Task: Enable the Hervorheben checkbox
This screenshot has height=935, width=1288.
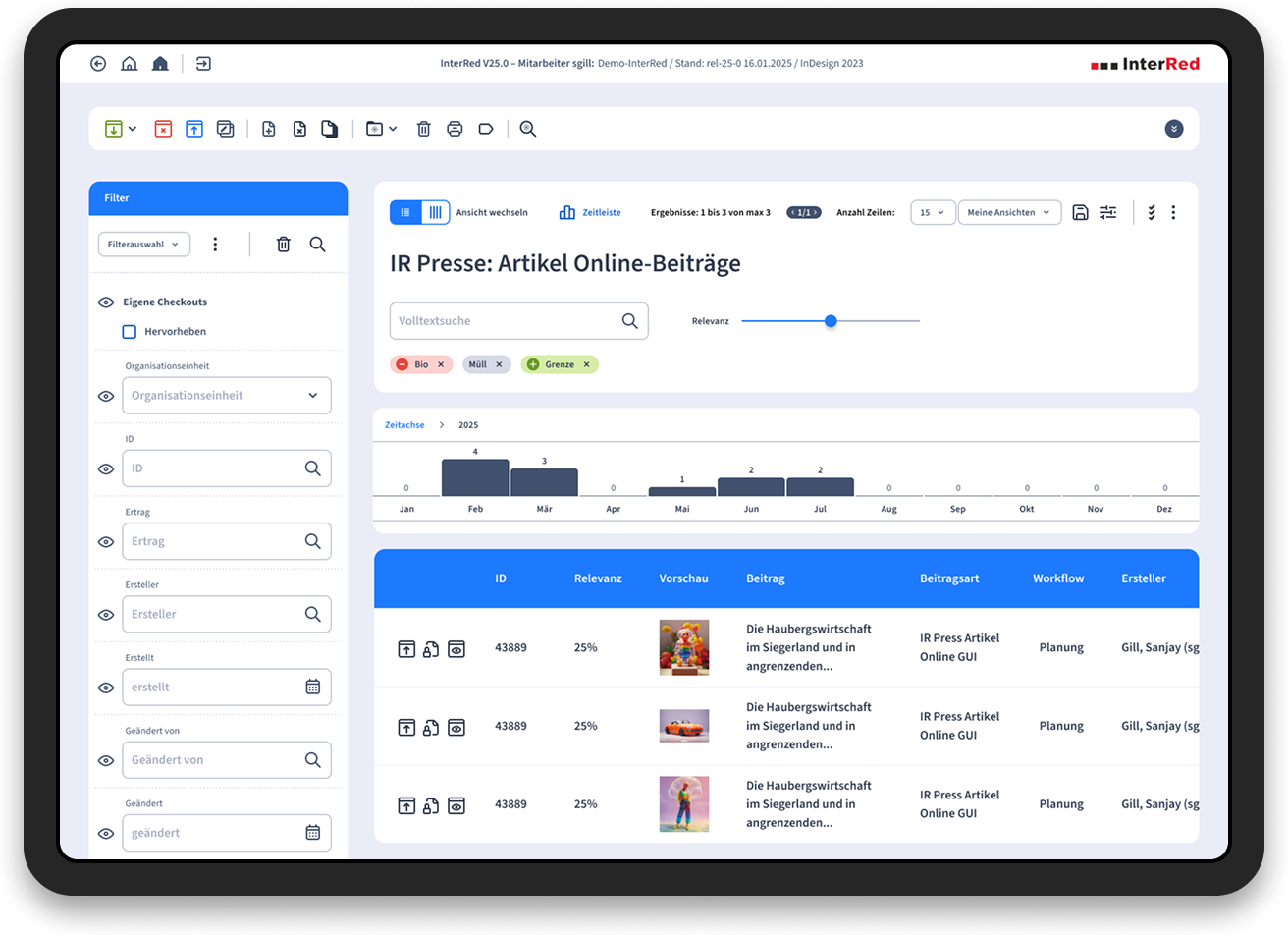Action: point(130,332)
